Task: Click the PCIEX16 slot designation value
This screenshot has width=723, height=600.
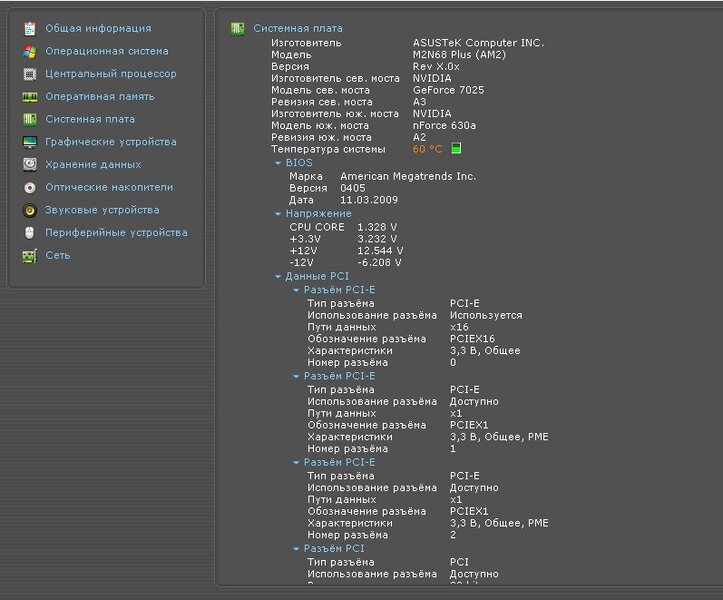Action: point(472,339)
